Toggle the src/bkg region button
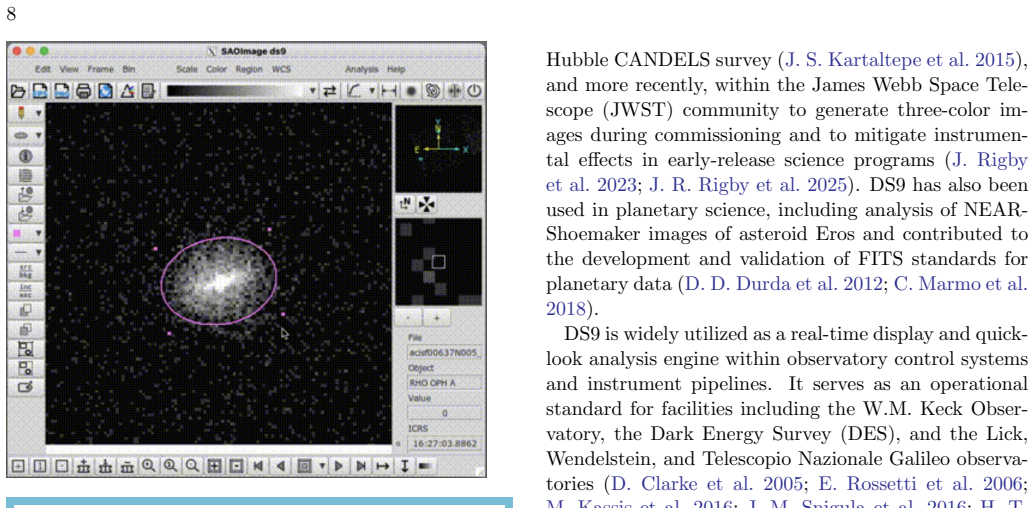 (x=26, y=271)
